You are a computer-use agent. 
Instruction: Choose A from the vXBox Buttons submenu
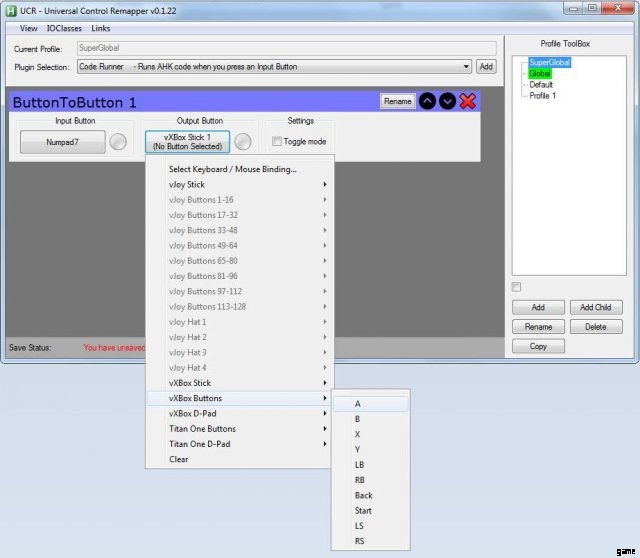370,404
